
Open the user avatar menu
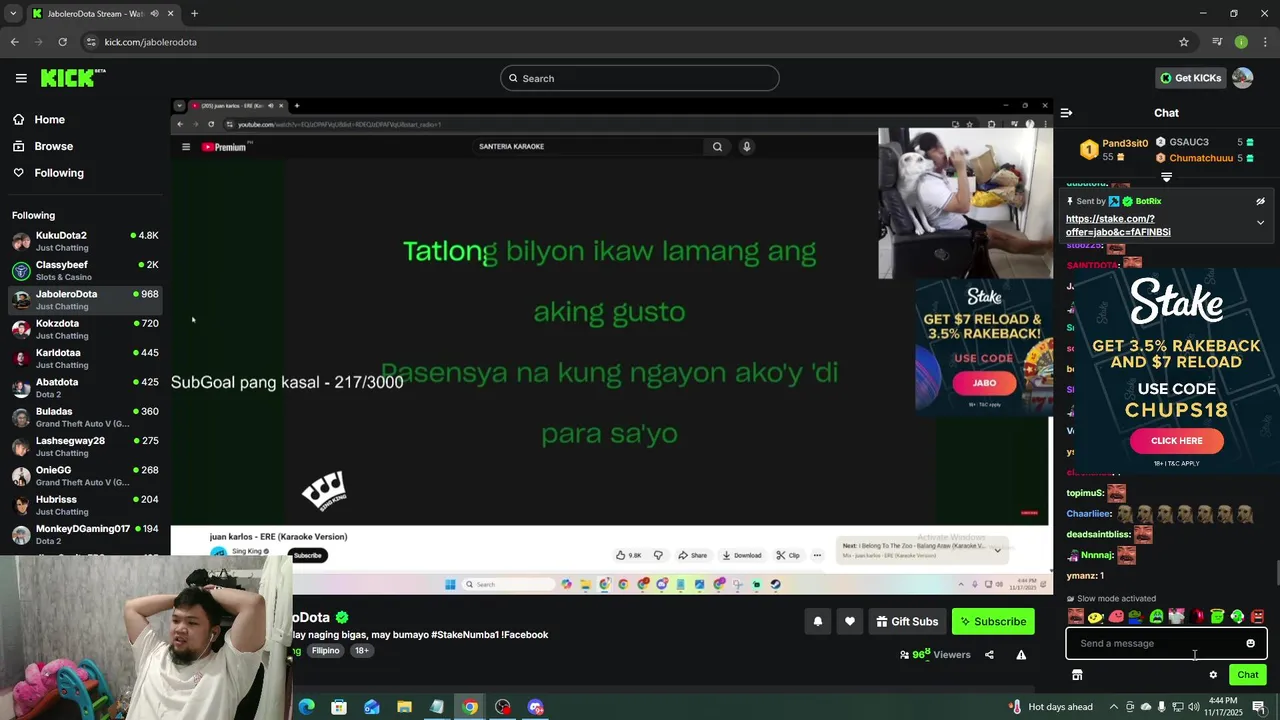[x=1243, y=78]
